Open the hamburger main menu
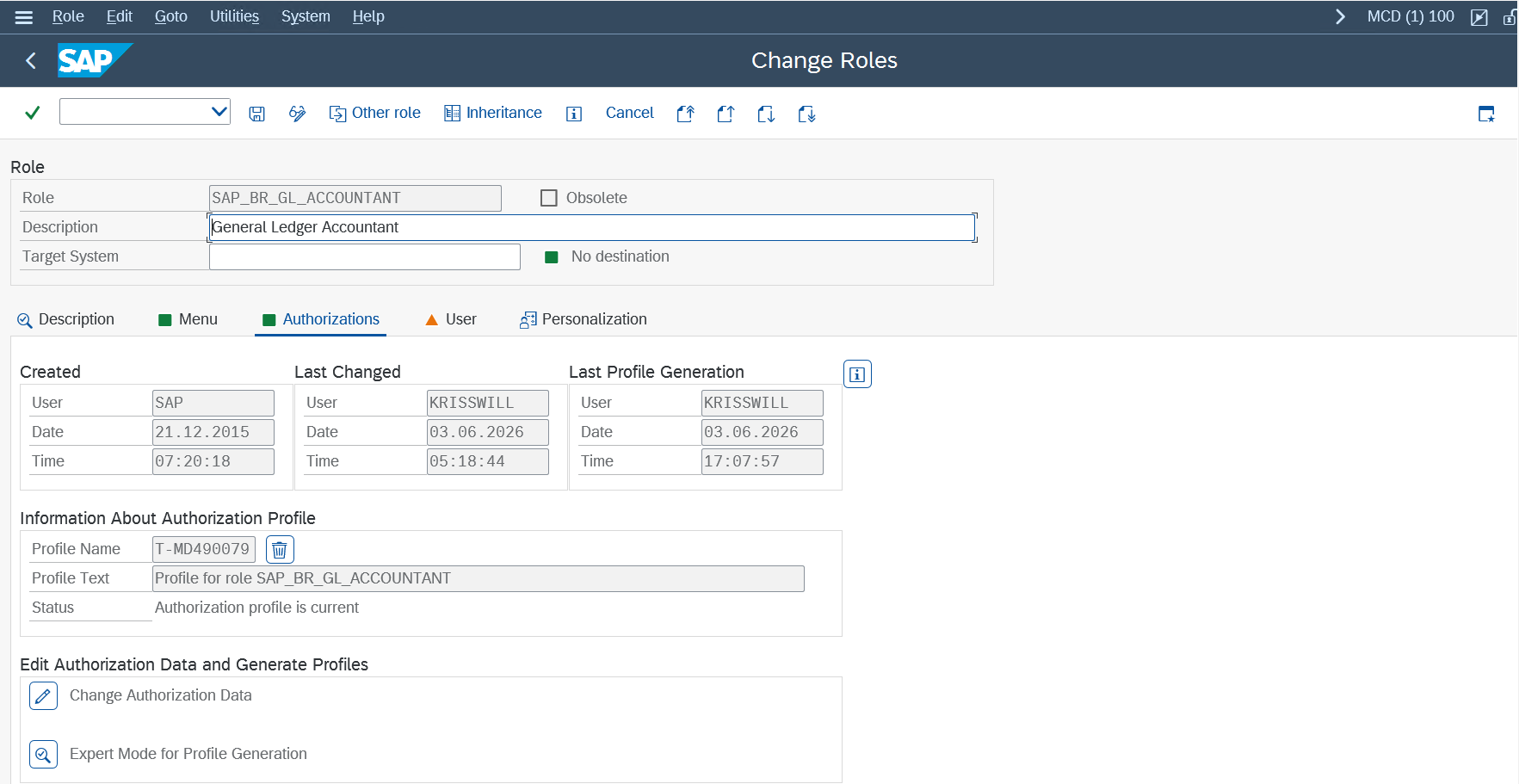Image resolution: width=1519 pixels, height=784 pixels. click(x=24, y=16)
